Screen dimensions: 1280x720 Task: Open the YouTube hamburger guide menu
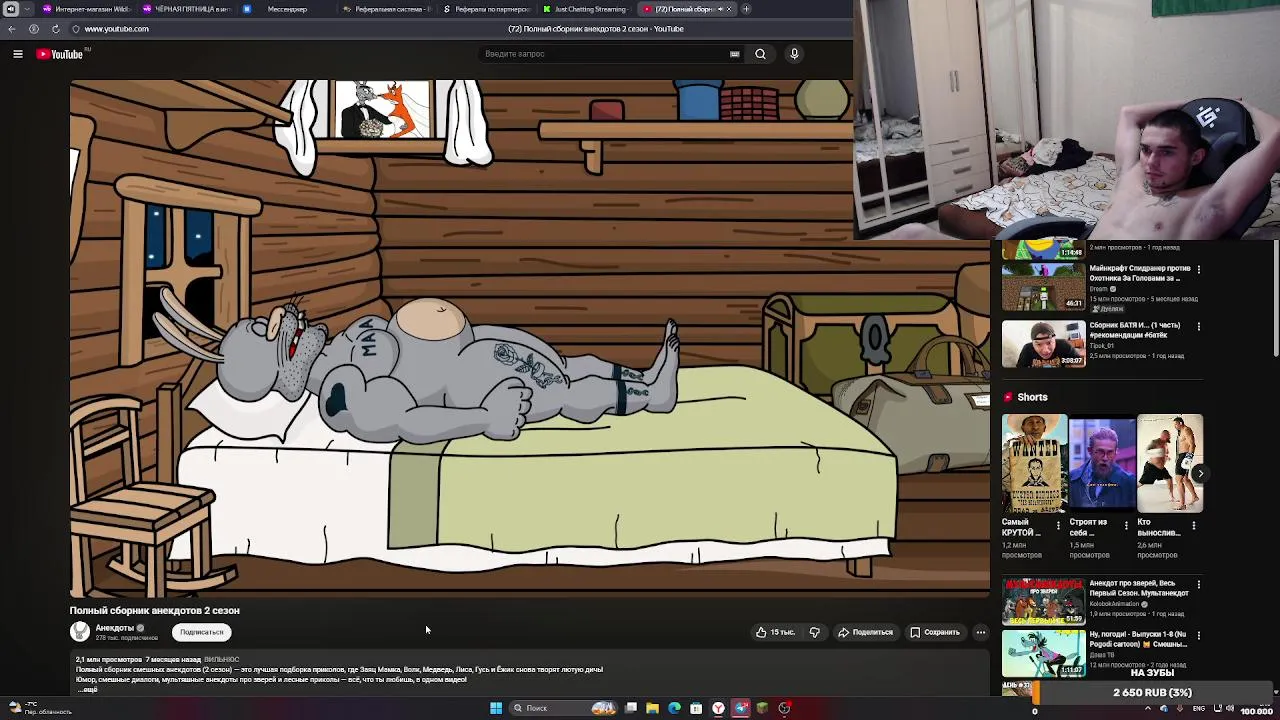[17, 54]
